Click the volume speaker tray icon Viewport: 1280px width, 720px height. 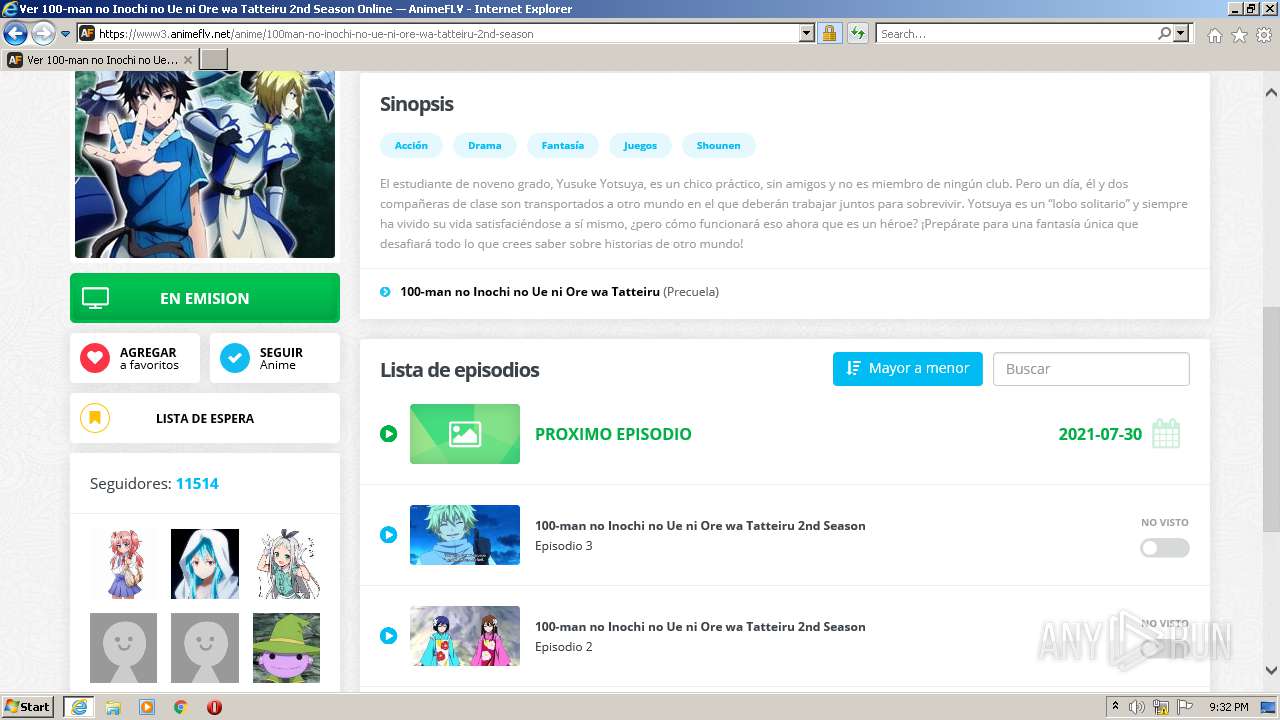[x=1137, y=707]
